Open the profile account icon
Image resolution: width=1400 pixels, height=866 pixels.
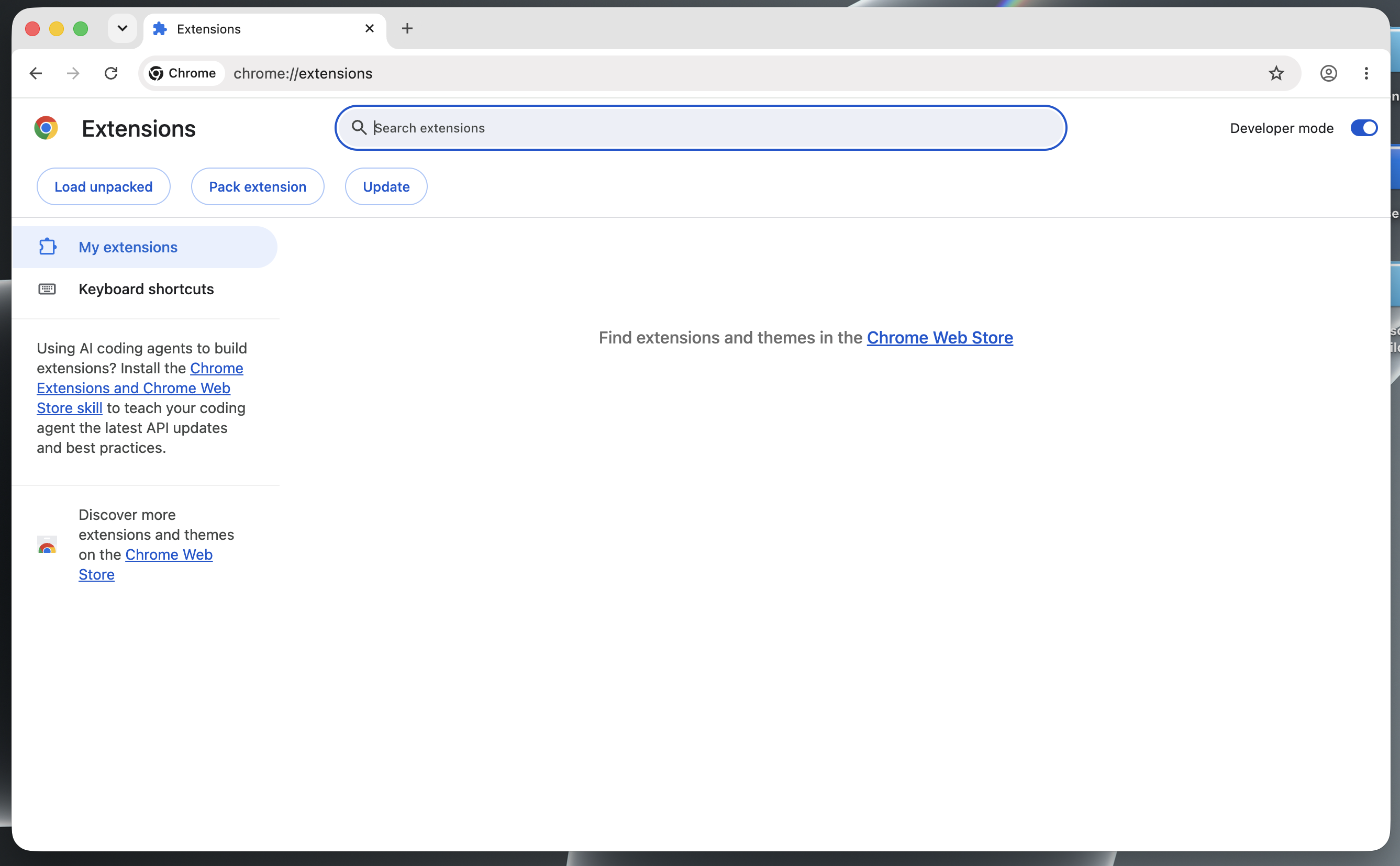click(1328, 73)
